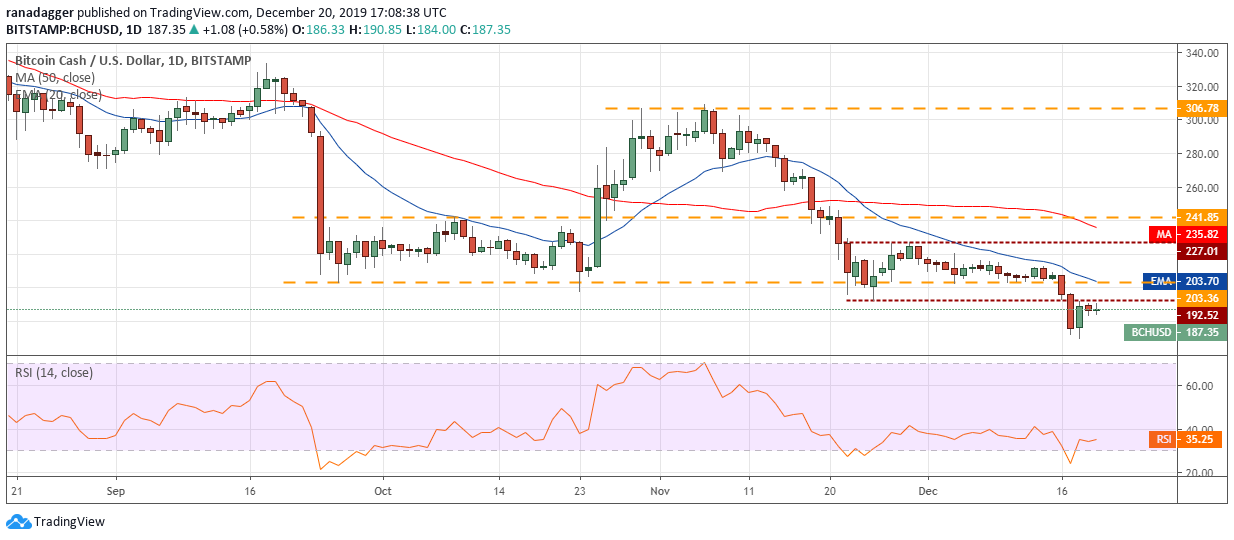Click the 60.00 RSI axis label
Screen dimensions: 1234x540
click(x=1199, y=386)
